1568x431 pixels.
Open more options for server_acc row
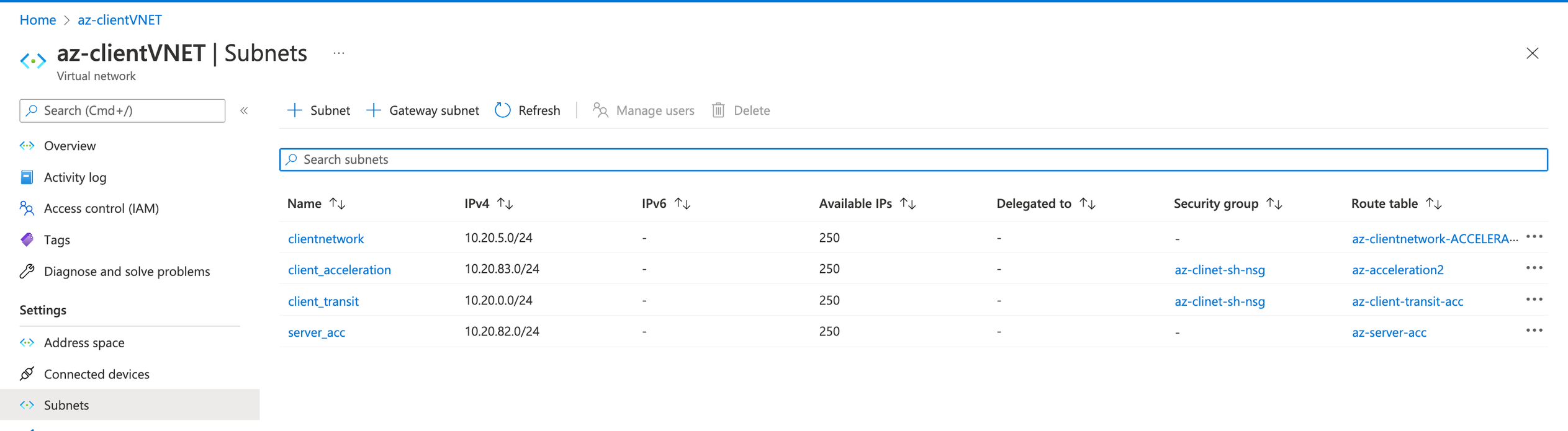click(1534, 331)
